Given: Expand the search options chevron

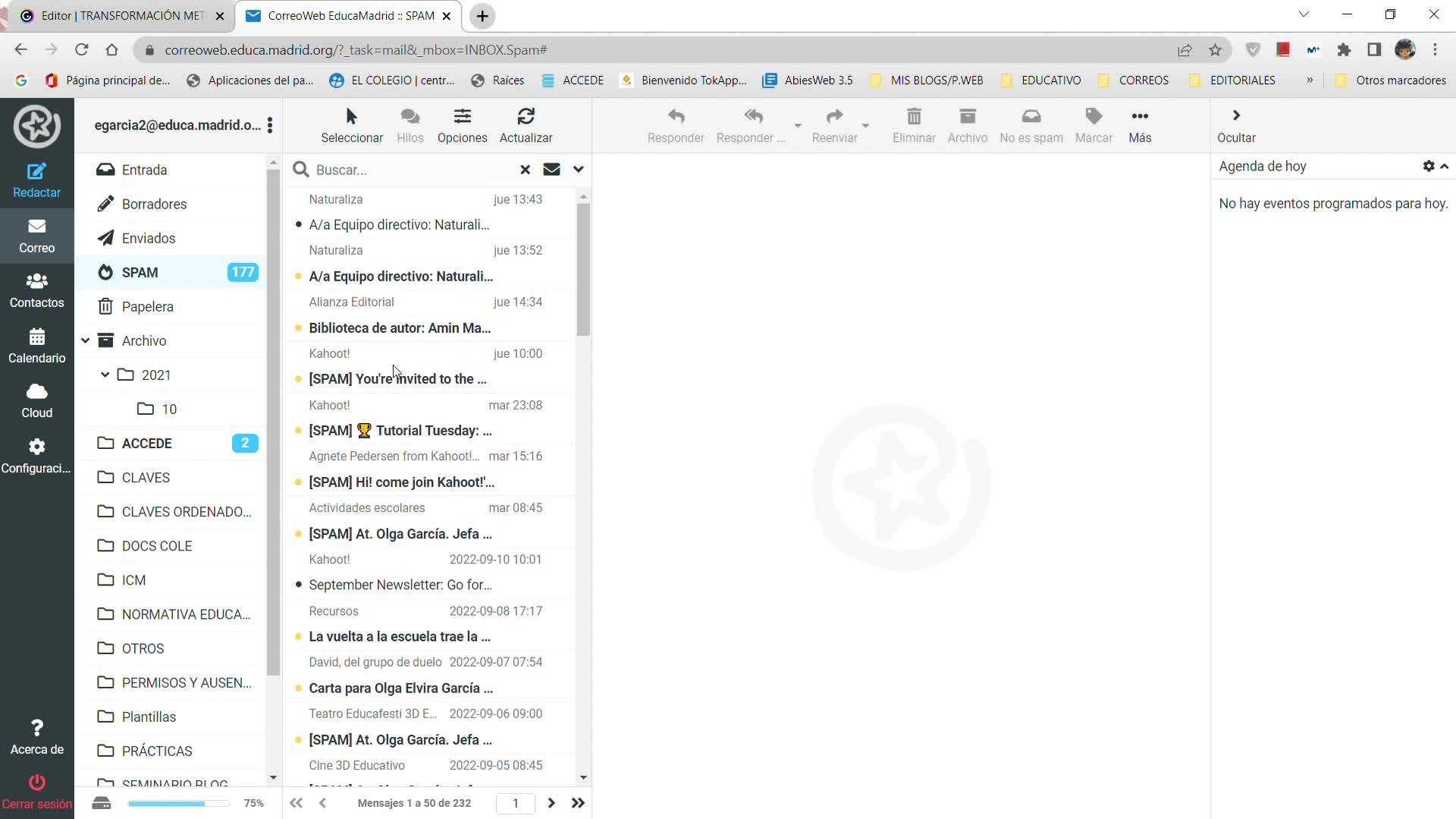Looking at the screenshot, I should click(x=579, y=169).
